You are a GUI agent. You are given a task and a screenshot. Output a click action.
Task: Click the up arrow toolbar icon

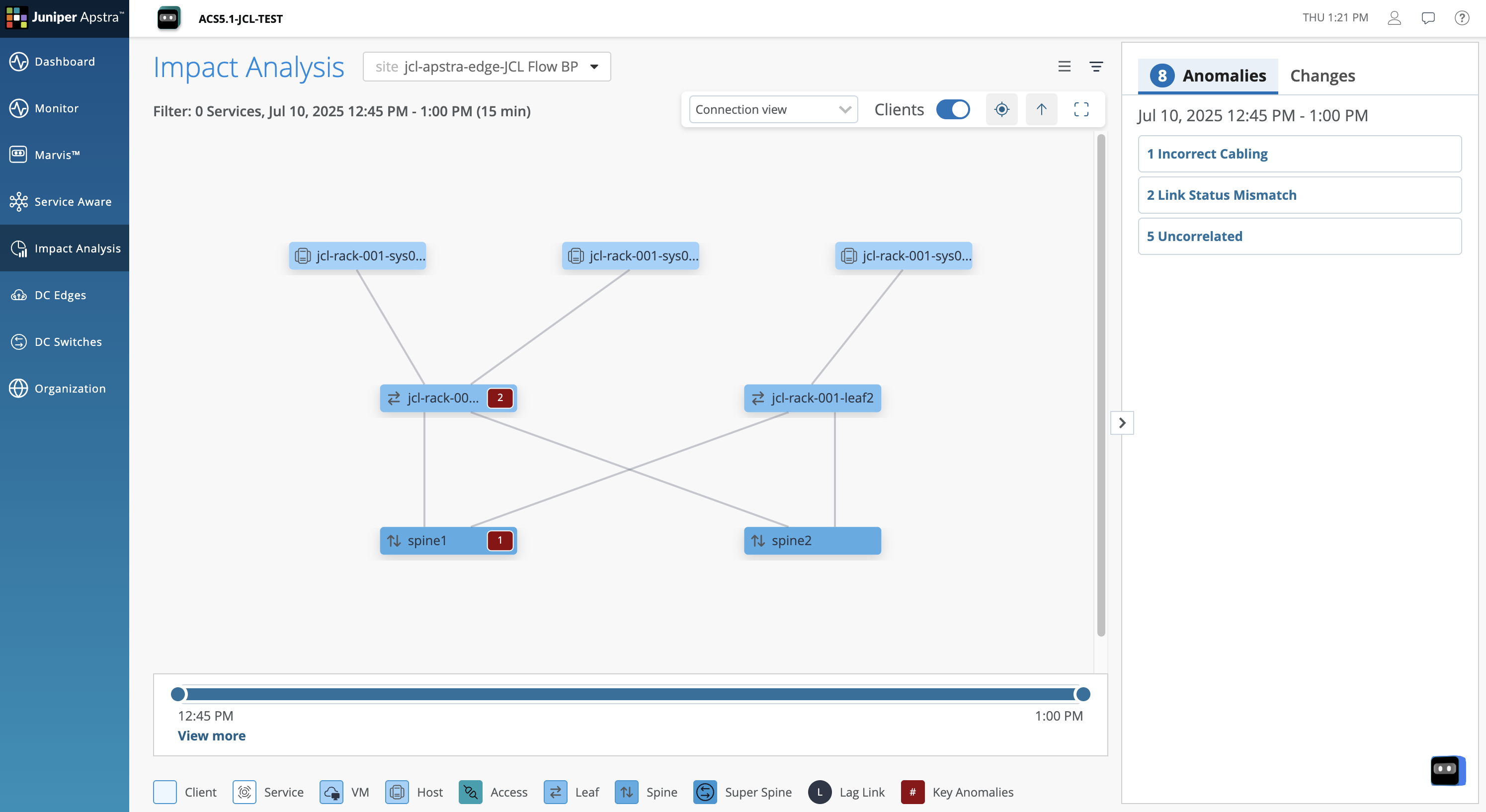1041,109
